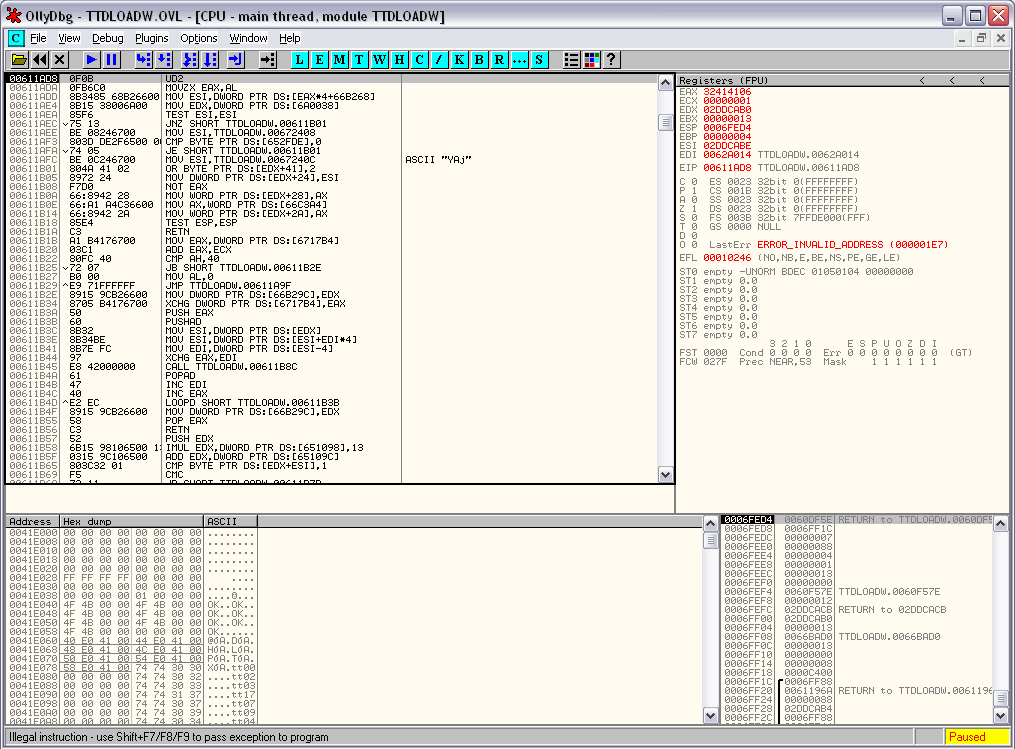Select the EIP register value 00611AD8
The image size is (1015, 749).
point(727,168)
